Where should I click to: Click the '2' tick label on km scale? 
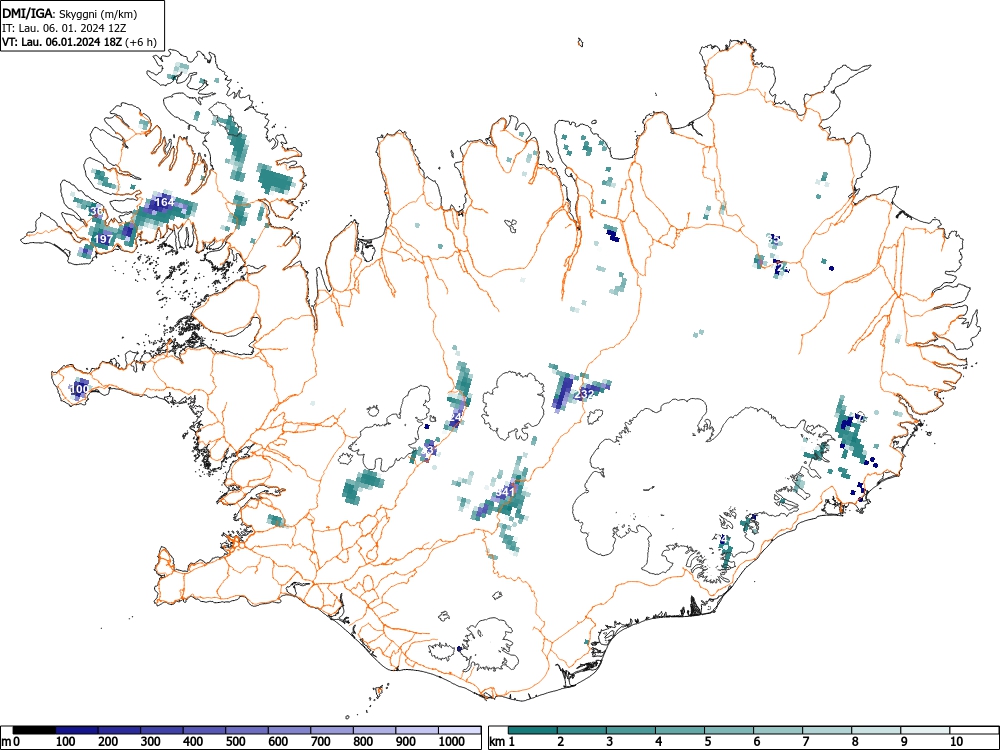tap(561, 742)
